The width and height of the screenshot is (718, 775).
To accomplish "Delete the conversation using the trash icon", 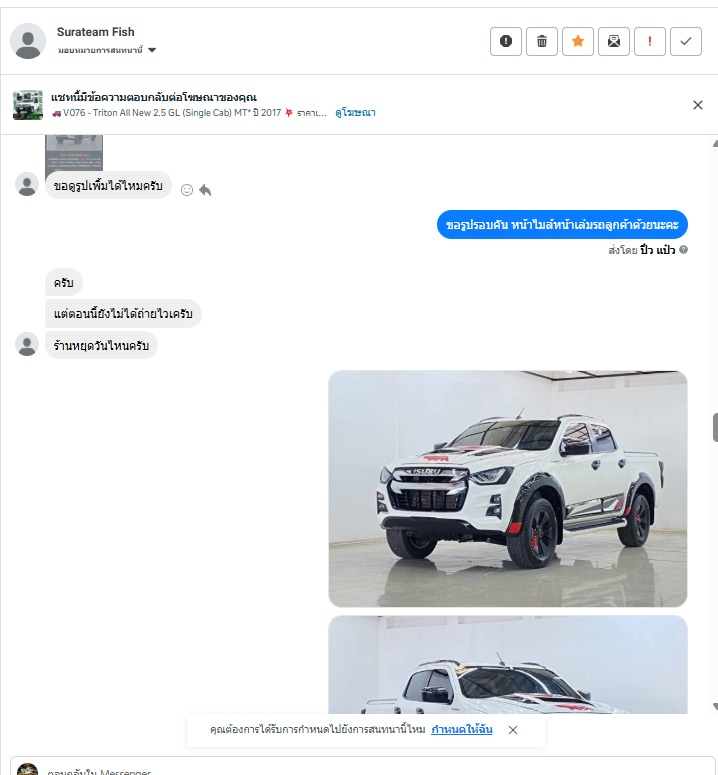I will (x=542, y=42).
